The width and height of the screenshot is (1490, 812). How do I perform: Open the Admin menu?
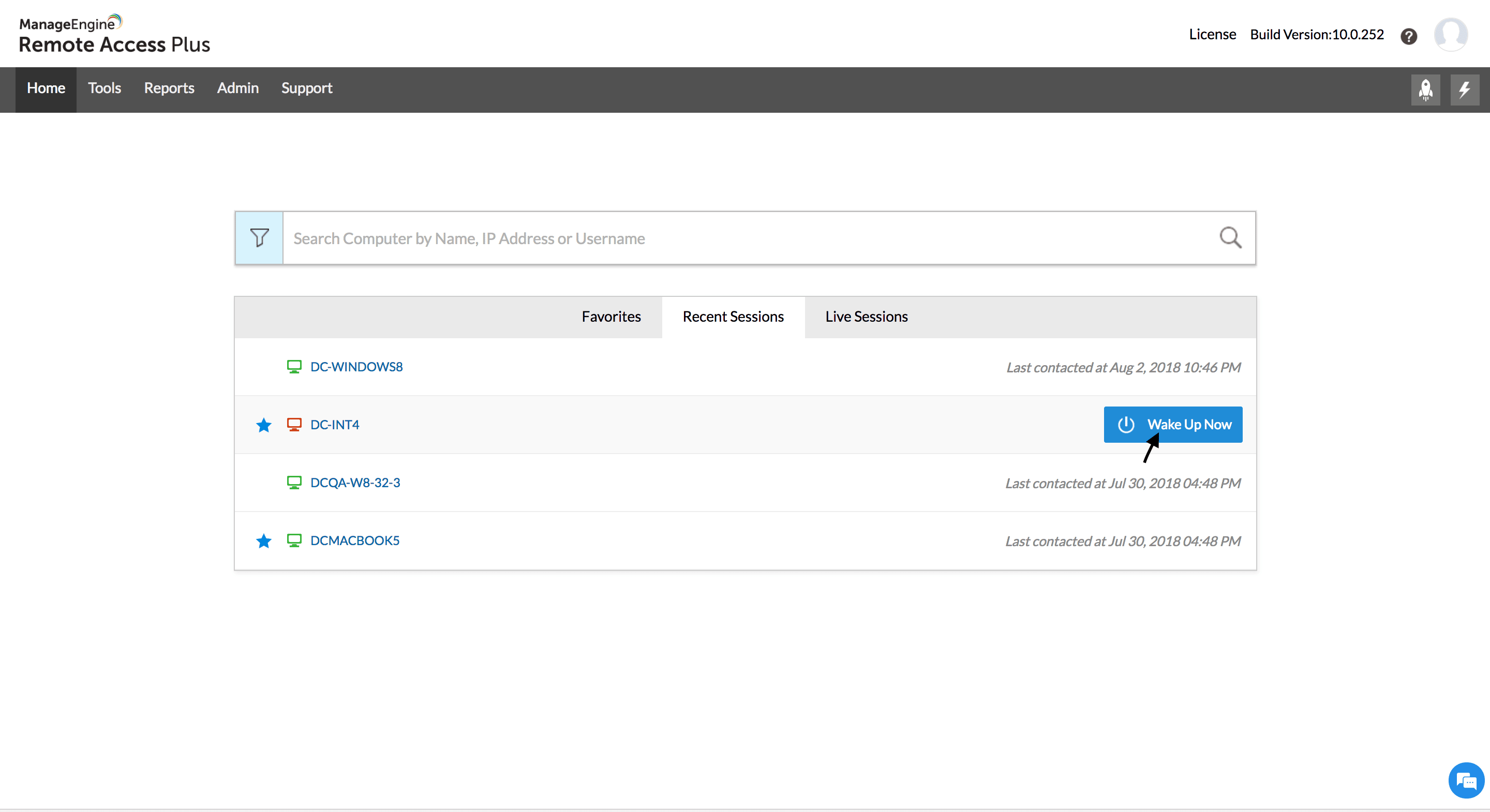point(238,88)
